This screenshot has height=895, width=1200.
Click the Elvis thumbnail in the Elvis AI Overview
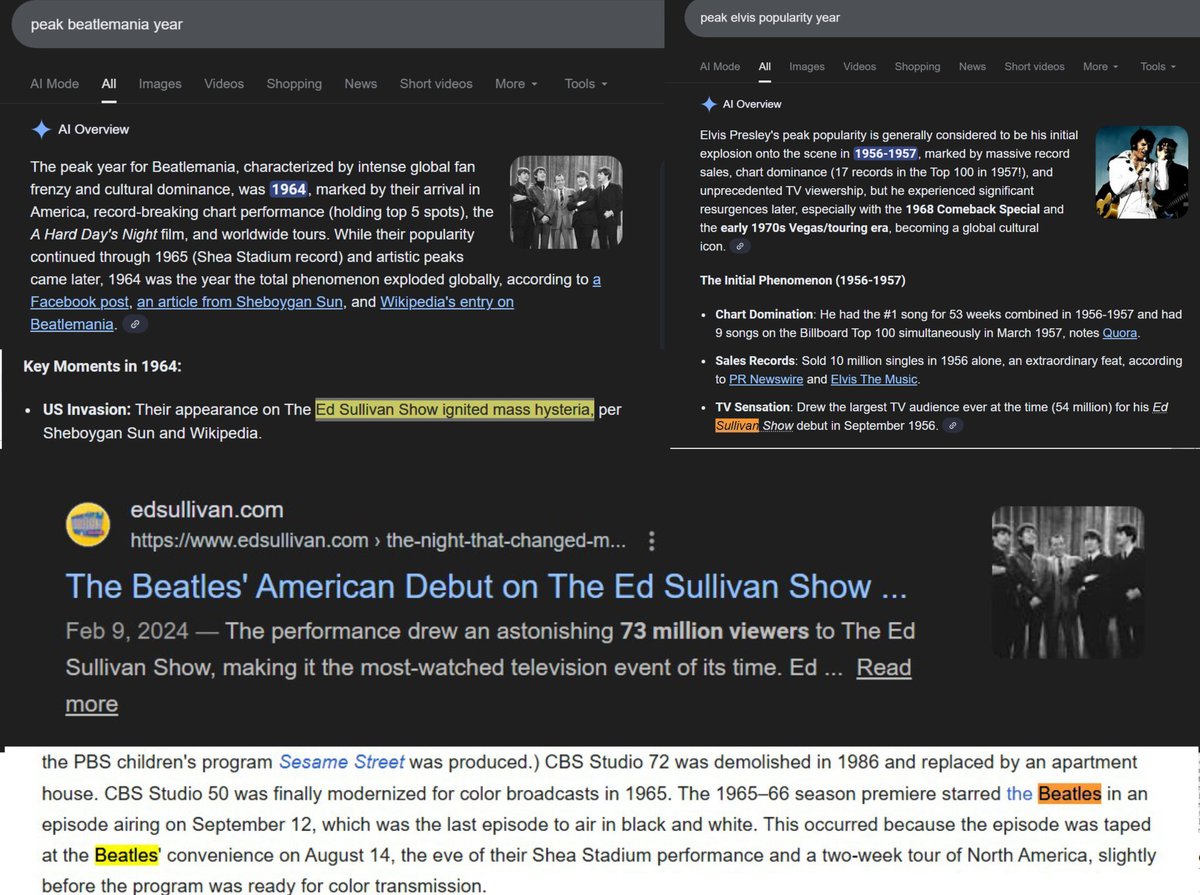[1140, 172]
